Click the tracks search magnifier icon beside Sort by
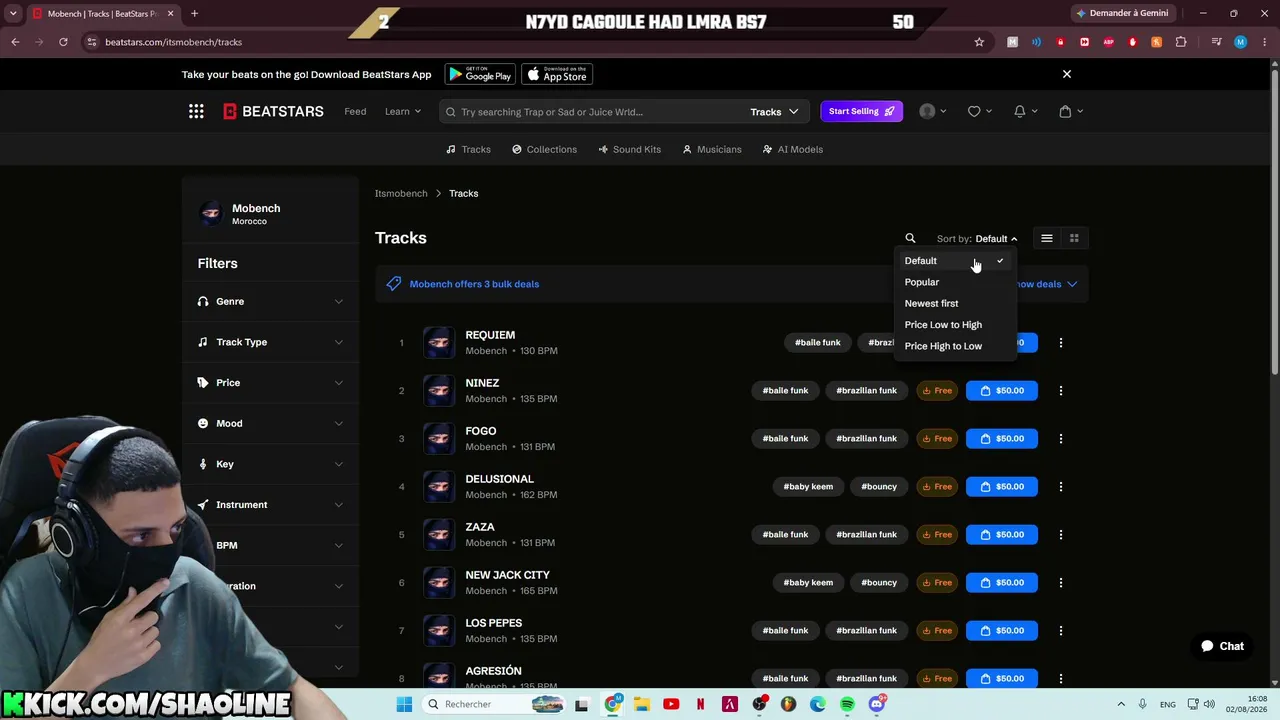The image size is (1280, 720). click(x=910, y=238)
